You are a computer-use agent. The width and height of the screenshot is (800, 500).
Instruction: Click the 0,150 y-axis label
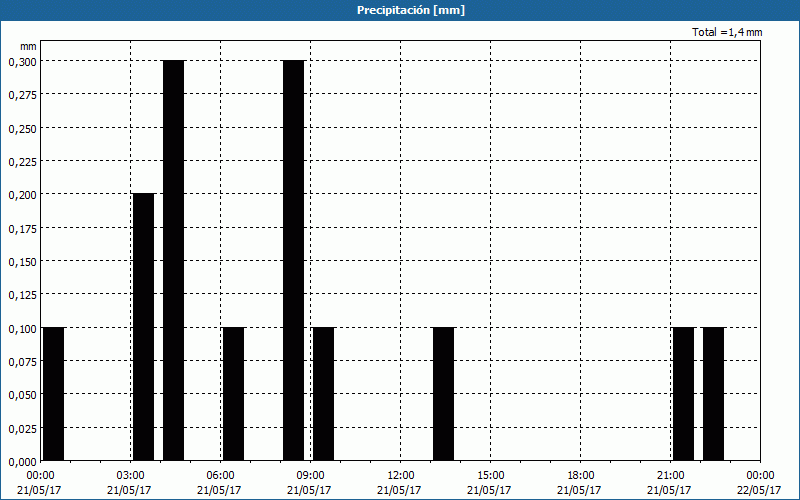click(x=22, y=262)
